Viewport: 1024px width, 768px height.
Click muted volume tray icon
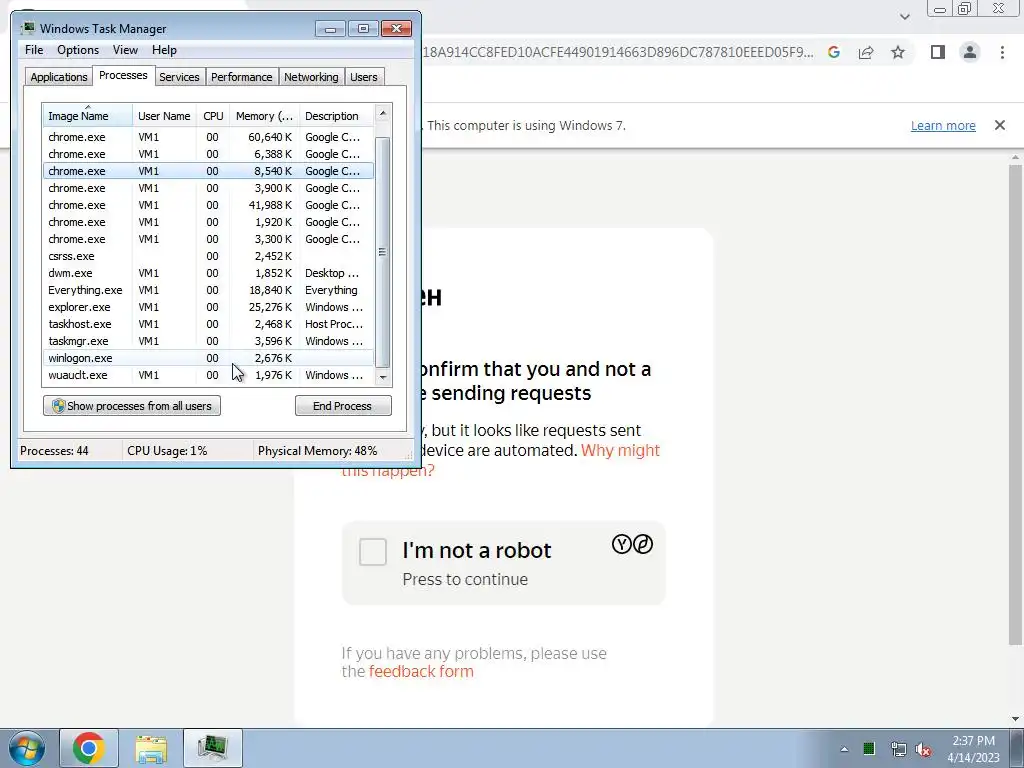[x=923, y=749]
